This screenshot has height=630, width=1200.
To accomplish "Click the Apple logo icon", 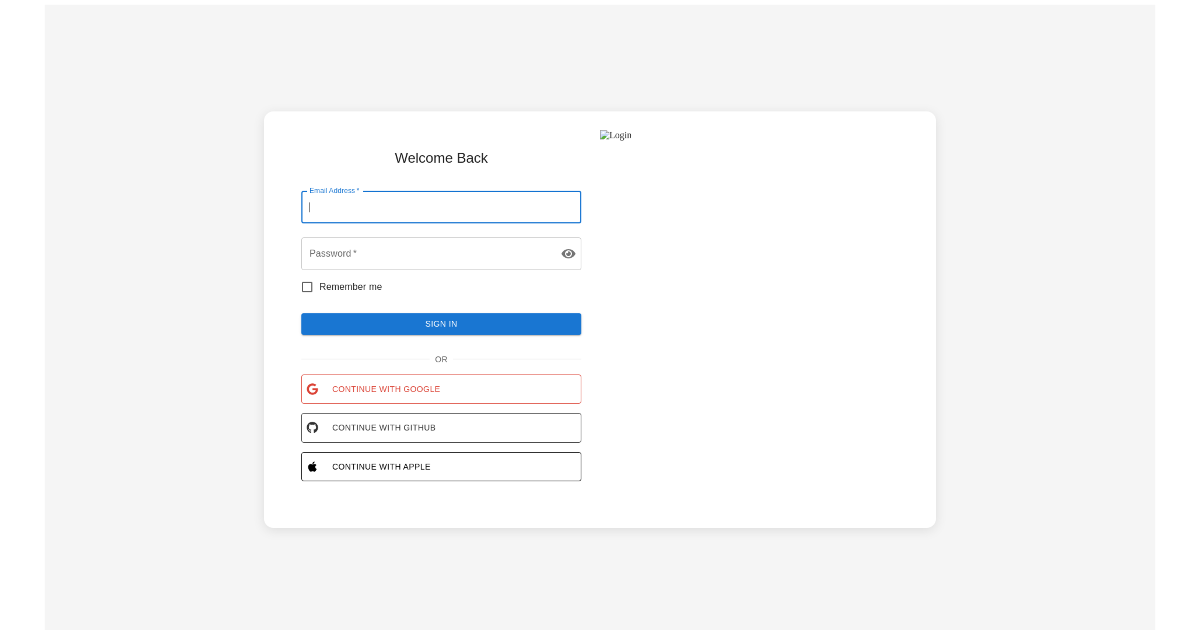I will pyautogui.click(x=313, y=466).
